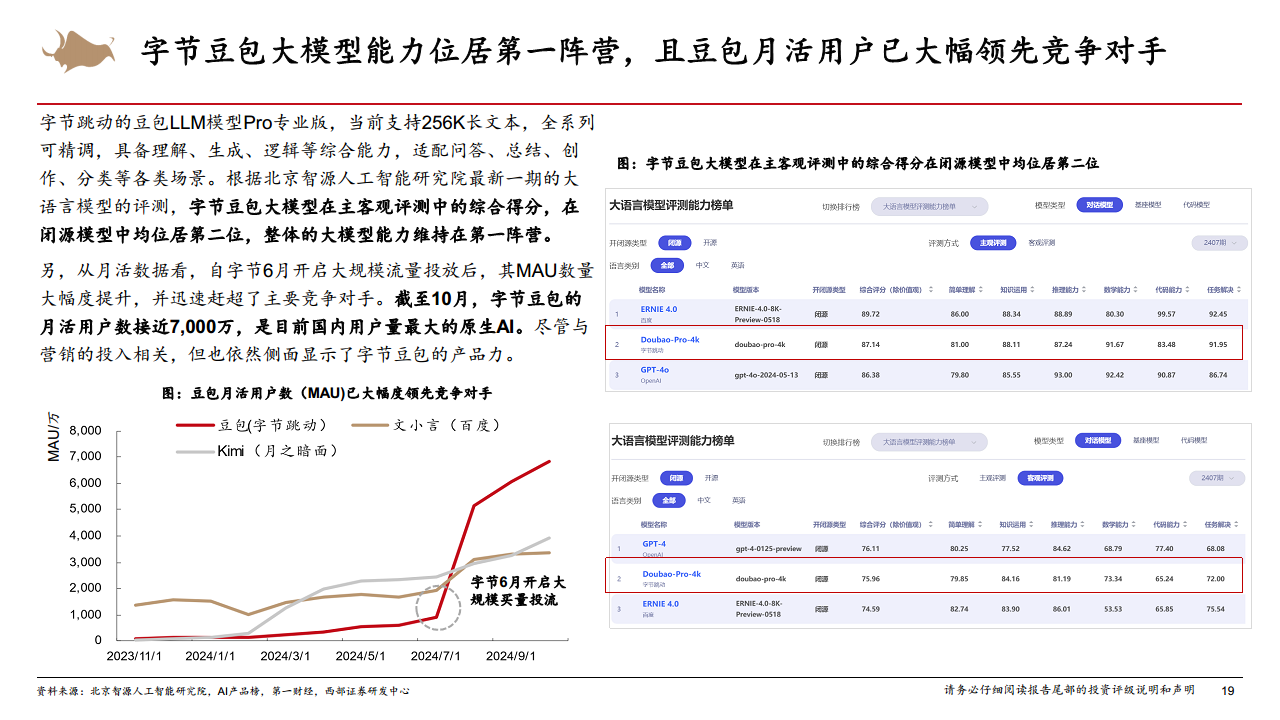Select 闭源 in the ERNIE-first leaderboard
The width and height of the screenshot is (1280, 720).
(675, 243)
